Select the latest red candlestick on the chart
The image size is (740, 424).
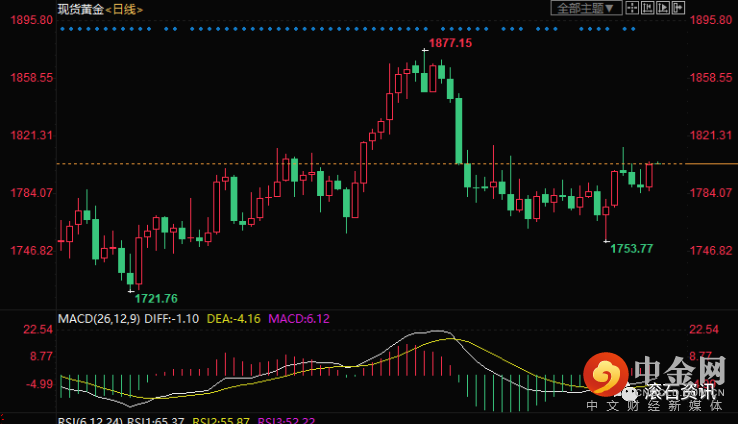pos(649,175)
